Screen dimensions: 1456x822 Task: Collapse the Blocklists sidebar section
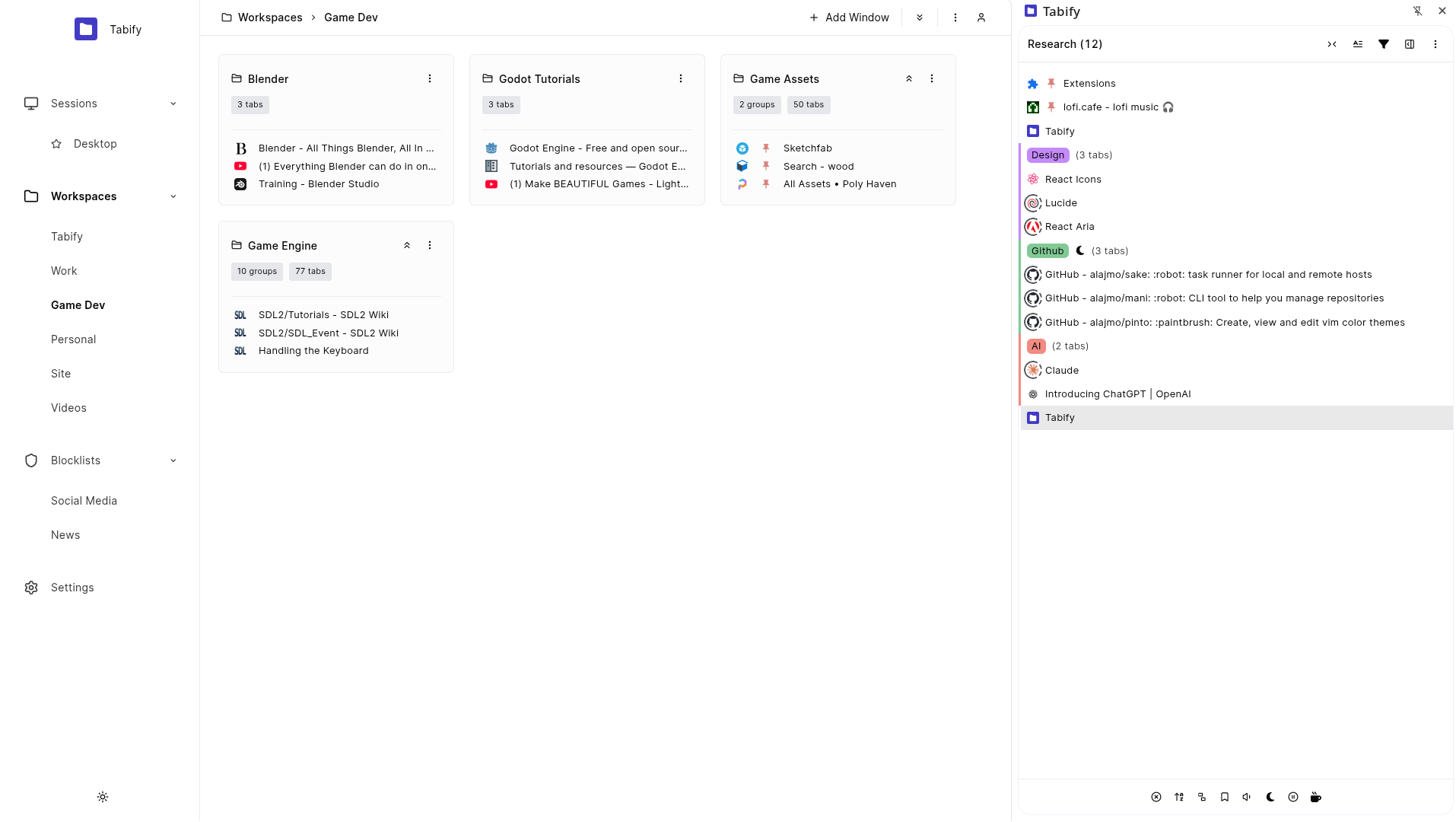(x=173, y=460)
